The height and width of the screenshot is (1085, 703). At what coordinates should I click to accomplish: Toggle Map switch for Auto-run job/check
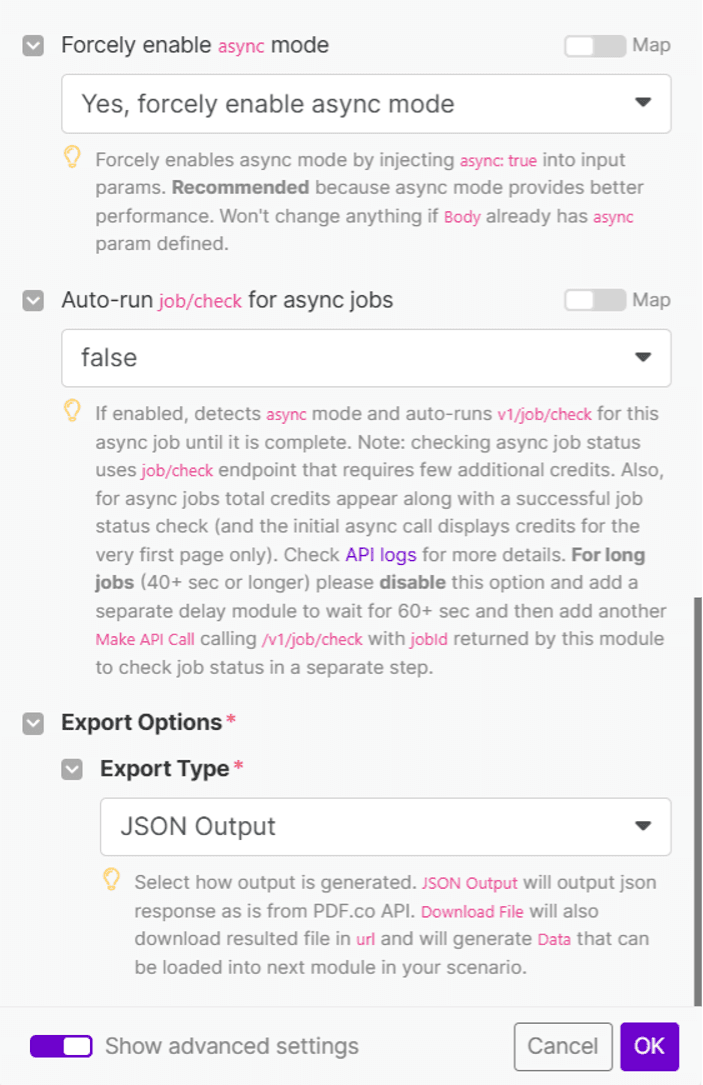pyautogui.click(x=595, y=300)
